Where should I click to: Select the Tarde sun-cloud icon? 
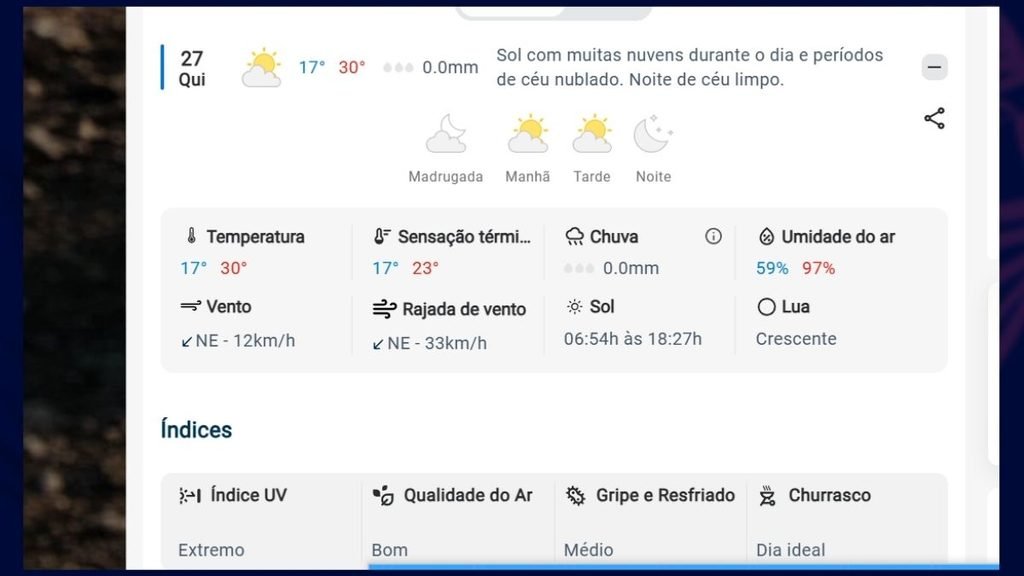[592, 134]
